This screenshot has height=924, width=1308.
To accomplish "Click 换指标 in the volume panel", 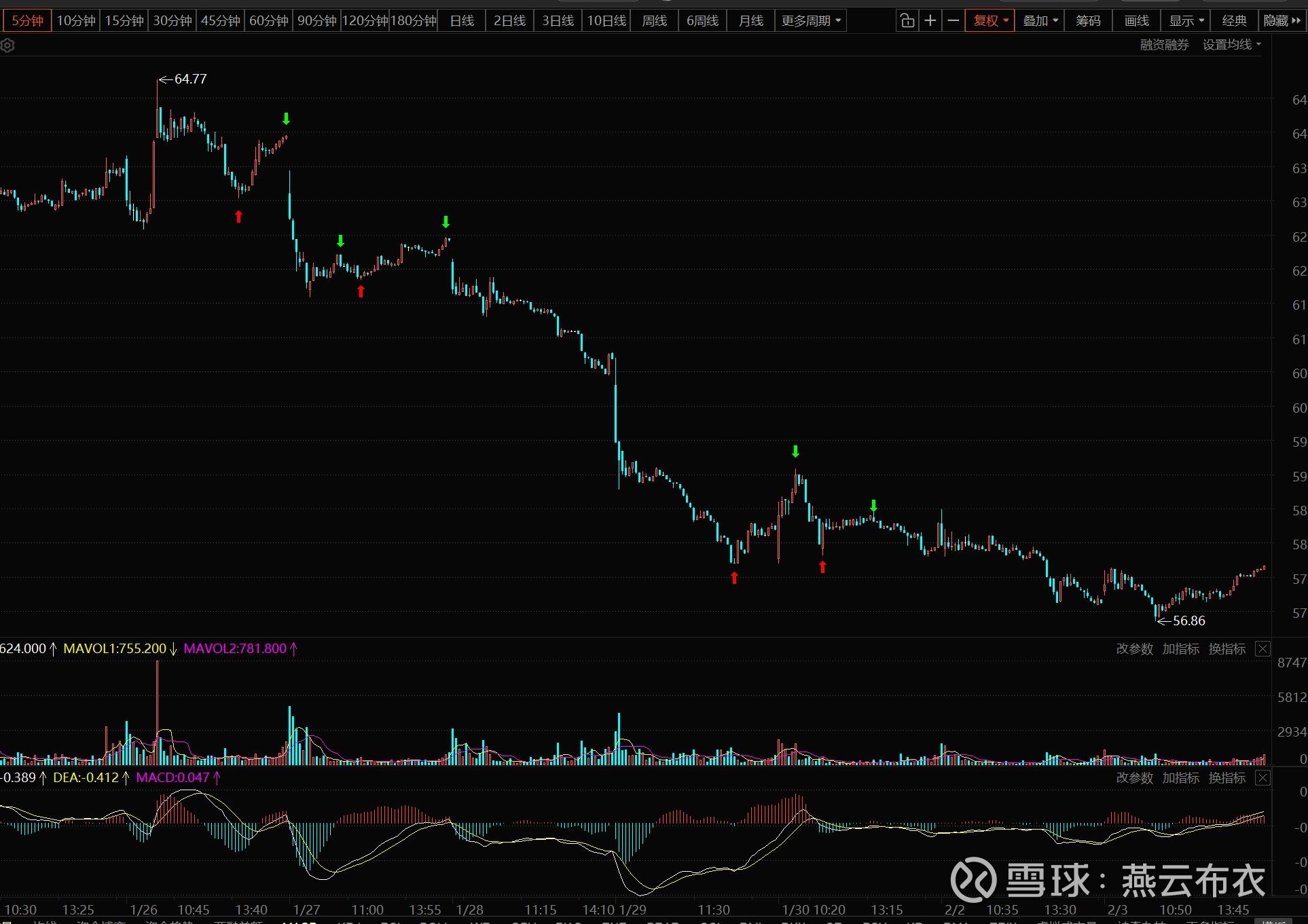I will [1227, 649].
